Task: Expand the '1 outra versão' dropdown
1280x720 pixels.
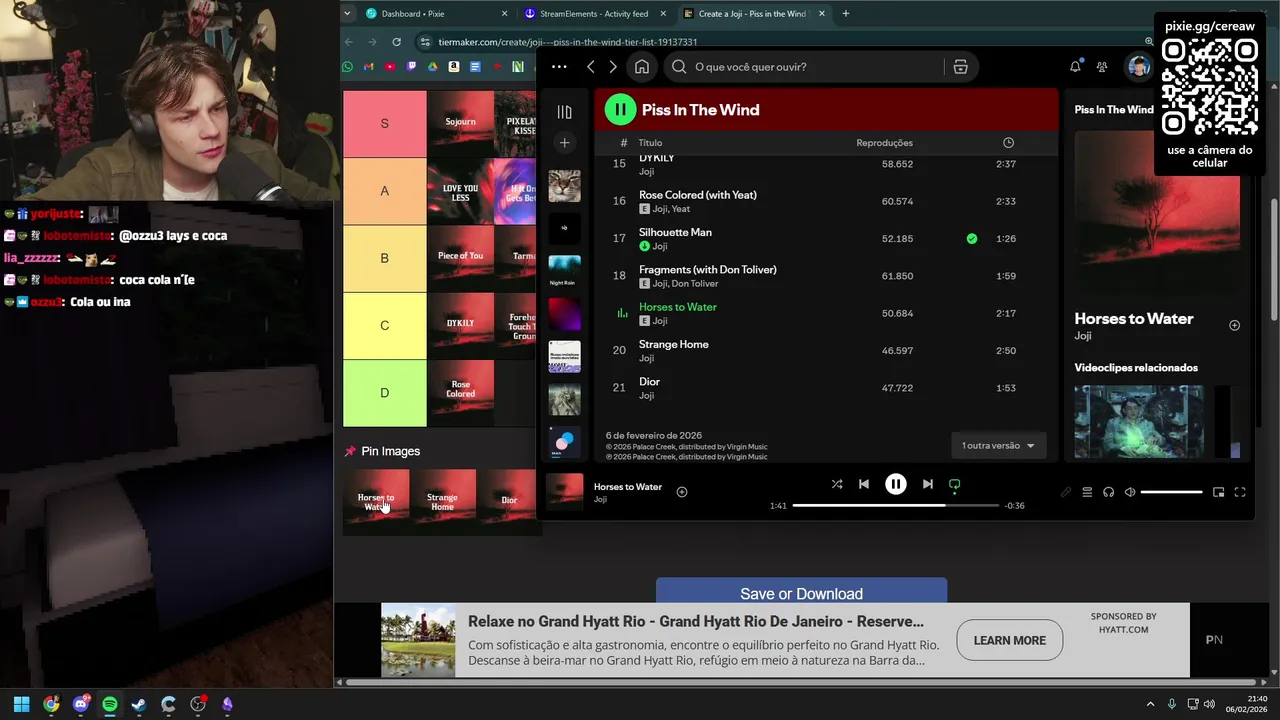Action: [998, 446]
